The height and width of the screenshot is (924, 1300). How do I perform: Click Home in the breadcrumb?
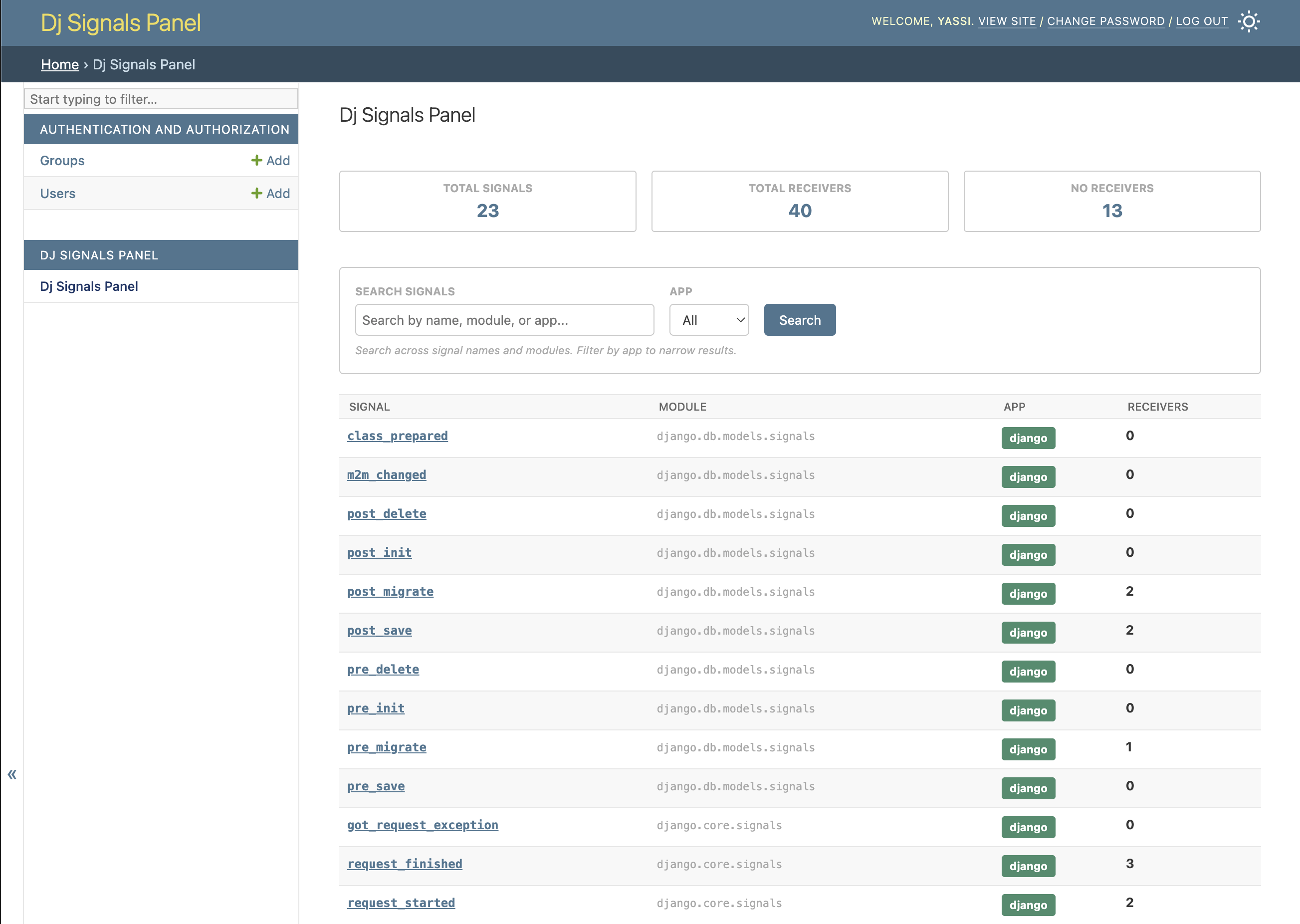pyautogui.click(x=59, y=64)
